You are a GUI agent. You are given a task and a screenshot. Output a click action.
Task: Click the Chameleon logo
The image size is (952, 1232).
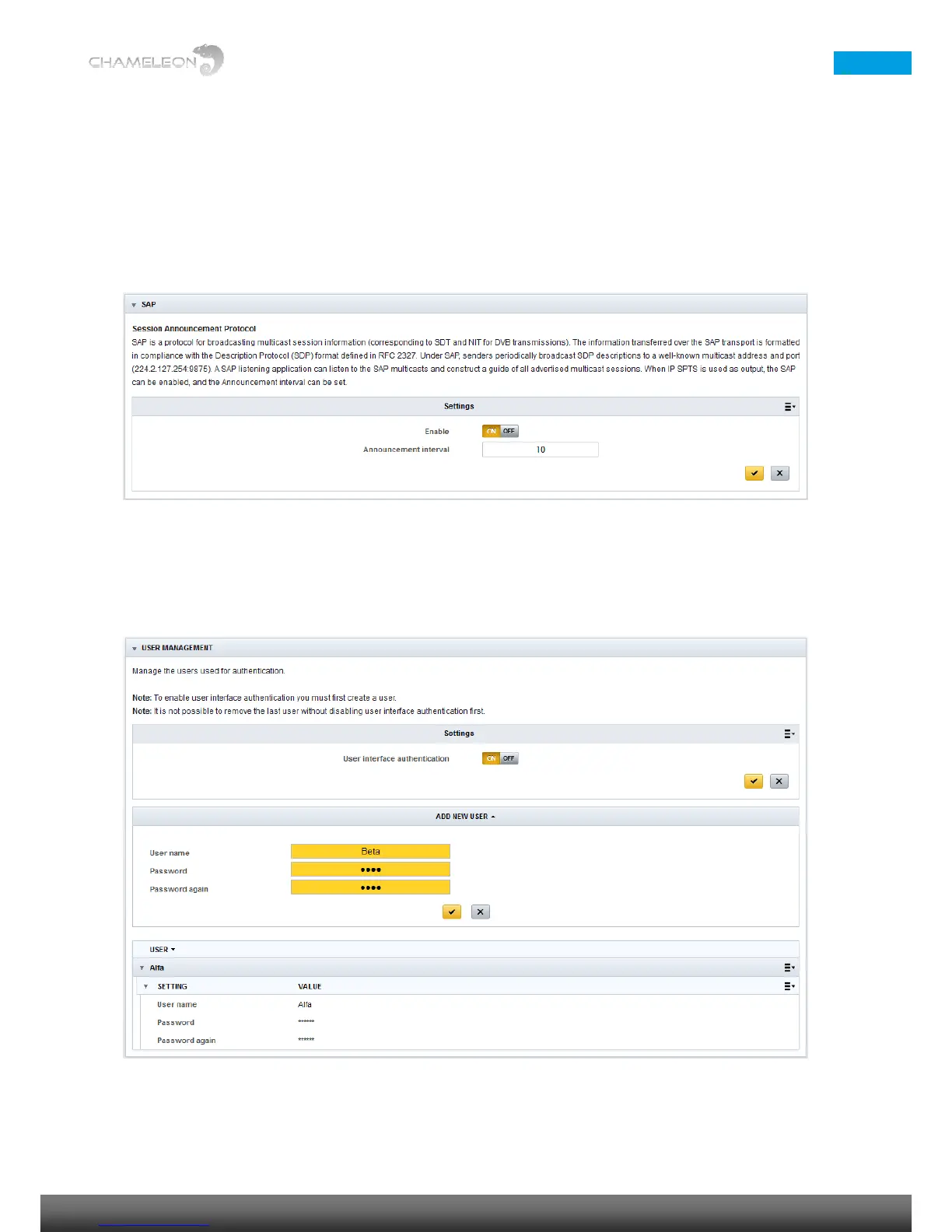(156, 60)
